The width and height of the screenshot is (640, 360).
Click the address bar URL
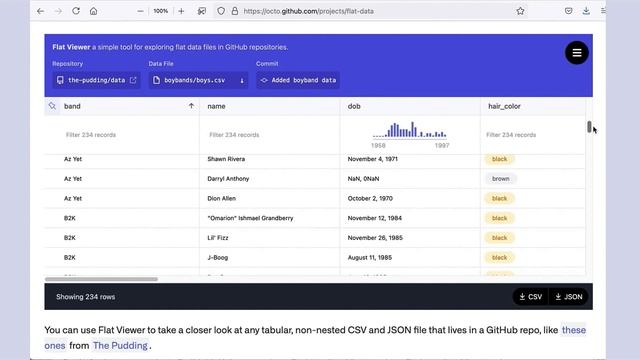pyautogui.click(x=309, y=11)
